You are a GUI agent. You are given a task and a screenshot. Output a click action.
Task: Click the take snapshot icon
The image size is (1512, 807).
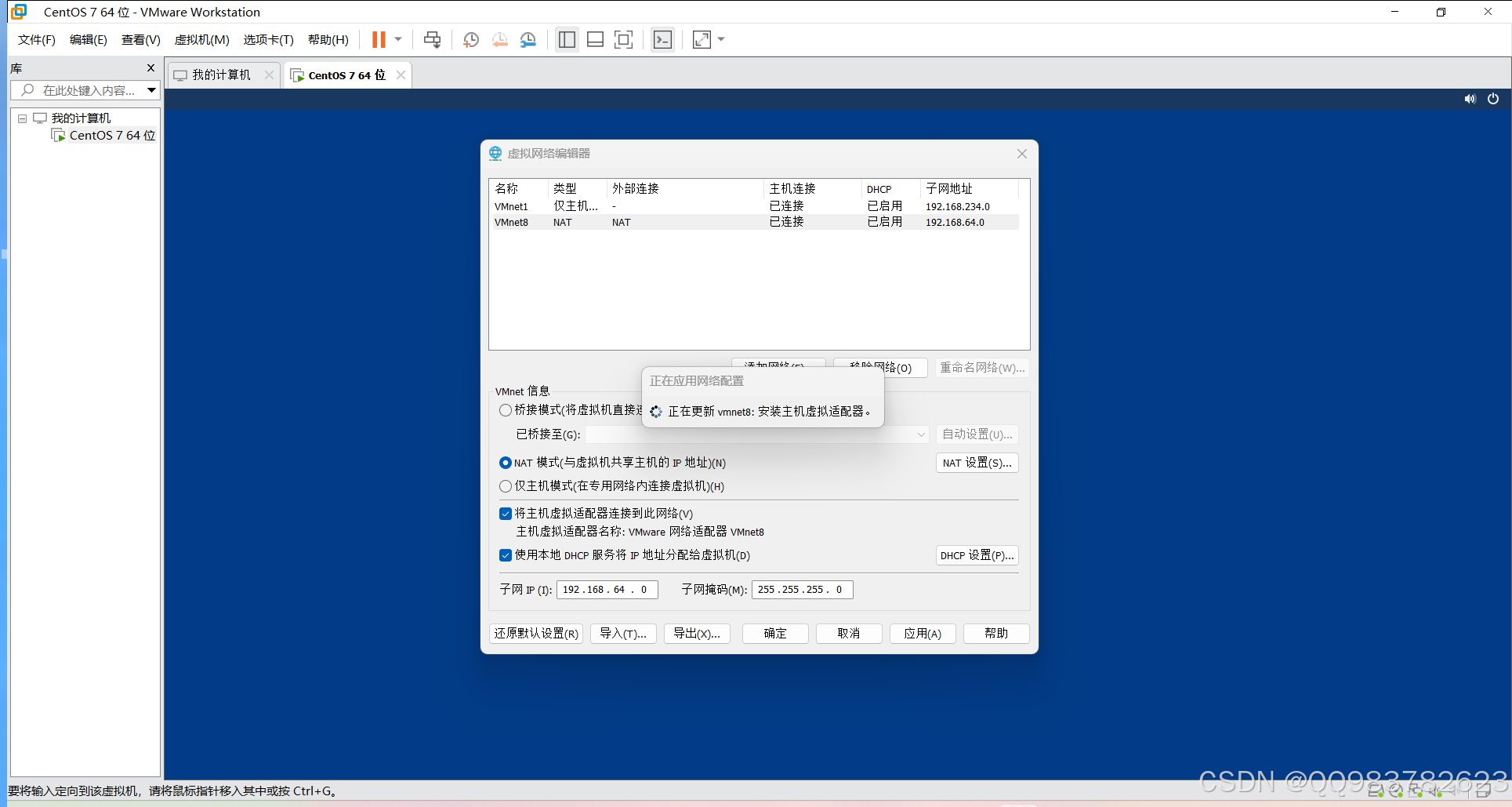(471, 40)
